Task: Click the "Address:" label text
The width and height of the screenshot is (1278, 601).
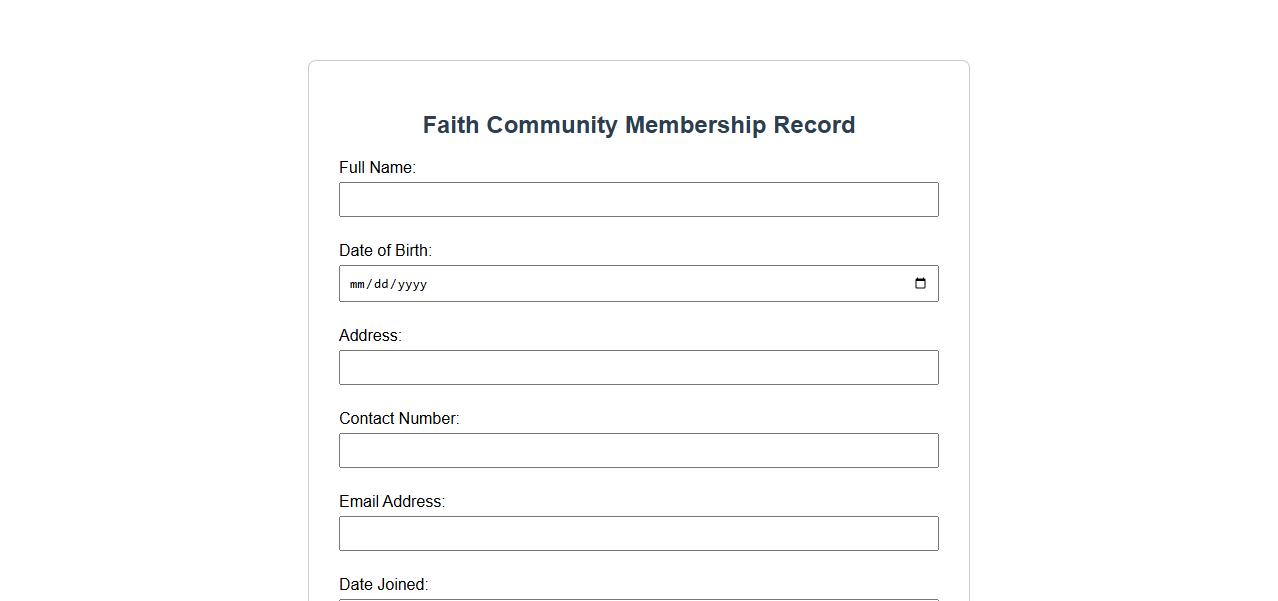Action: 370,336
